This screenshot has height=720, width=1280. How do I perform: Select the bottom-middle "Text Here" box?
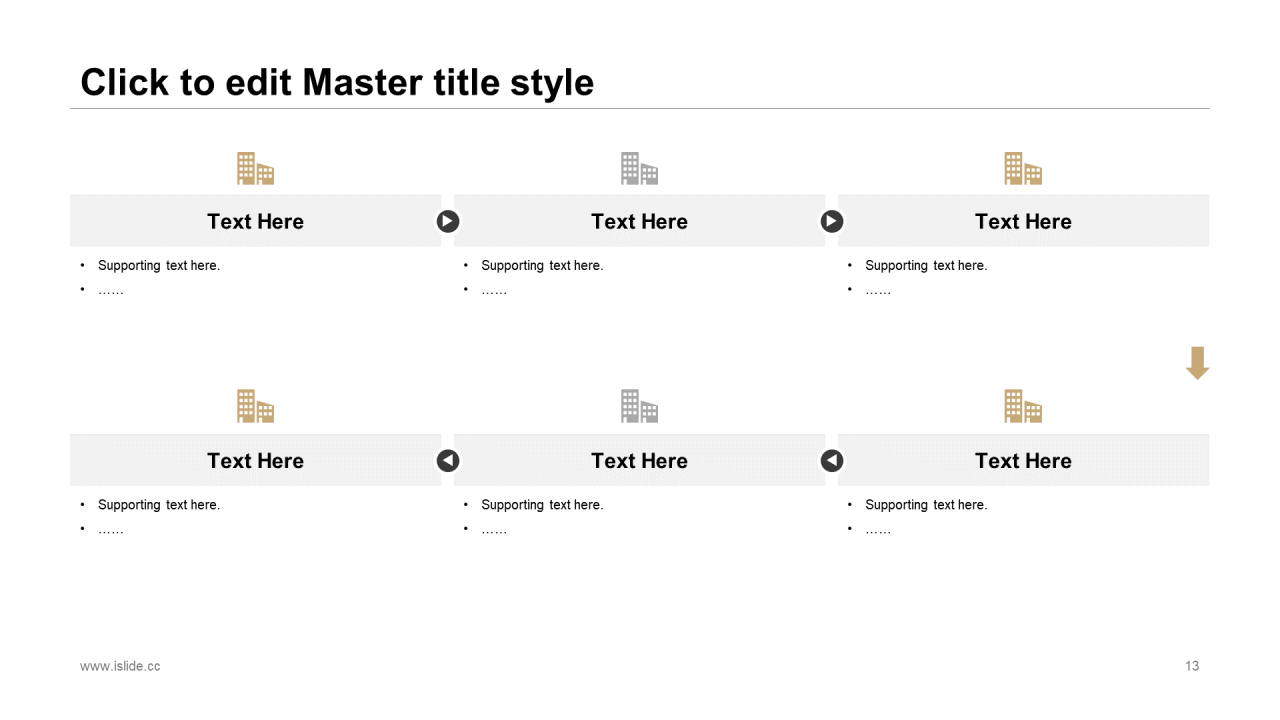(639, 460)
